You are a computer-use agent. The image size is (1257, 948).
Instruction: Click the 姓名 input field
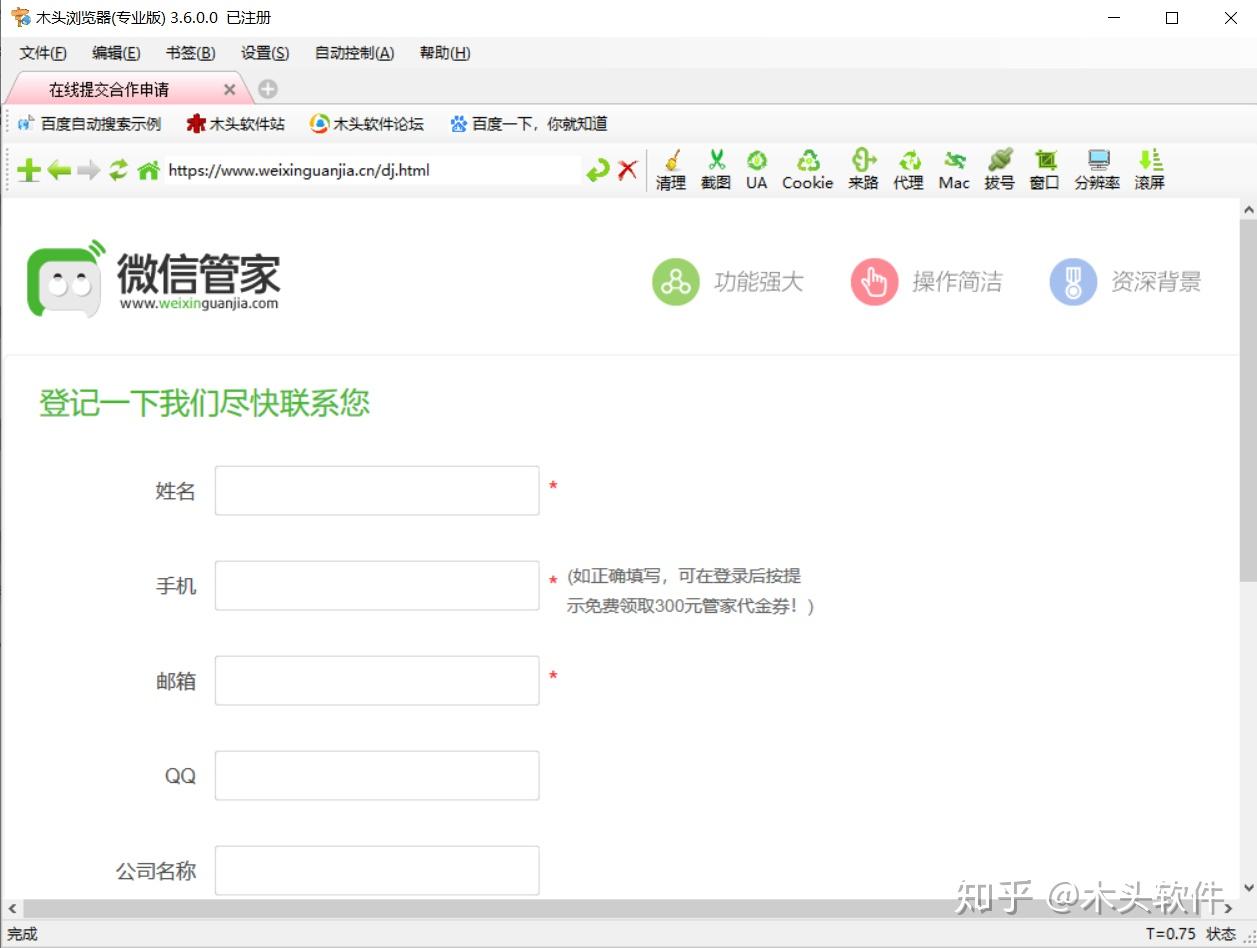(x=377, y=491)
